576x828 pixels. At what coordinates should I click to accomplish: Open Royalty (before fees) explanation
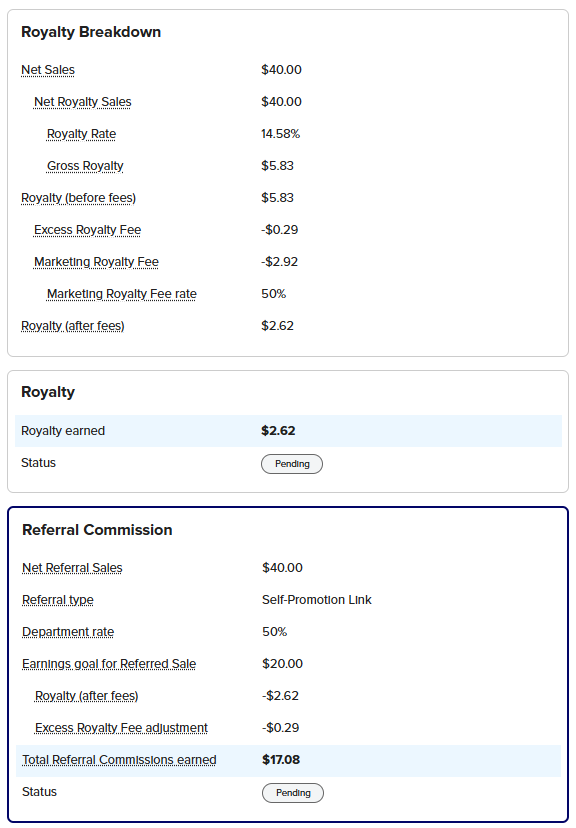point(78,198)
